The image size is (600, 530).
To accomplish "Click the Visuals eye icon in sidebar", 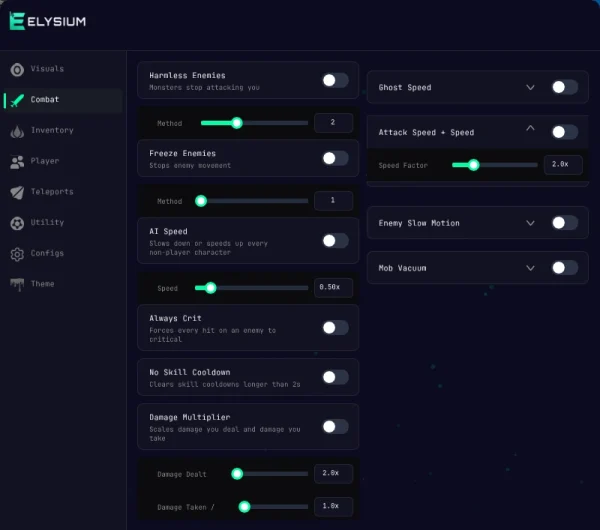I will 17,70.
